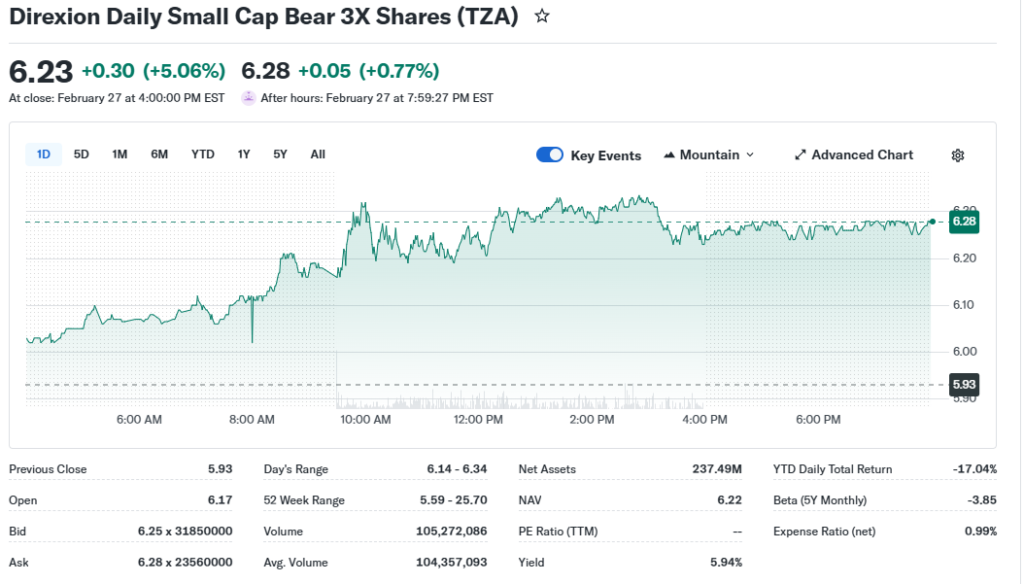This screenshot has width=1024, height=584.
Task: Show the All time range
Action: tap(318, 154)
